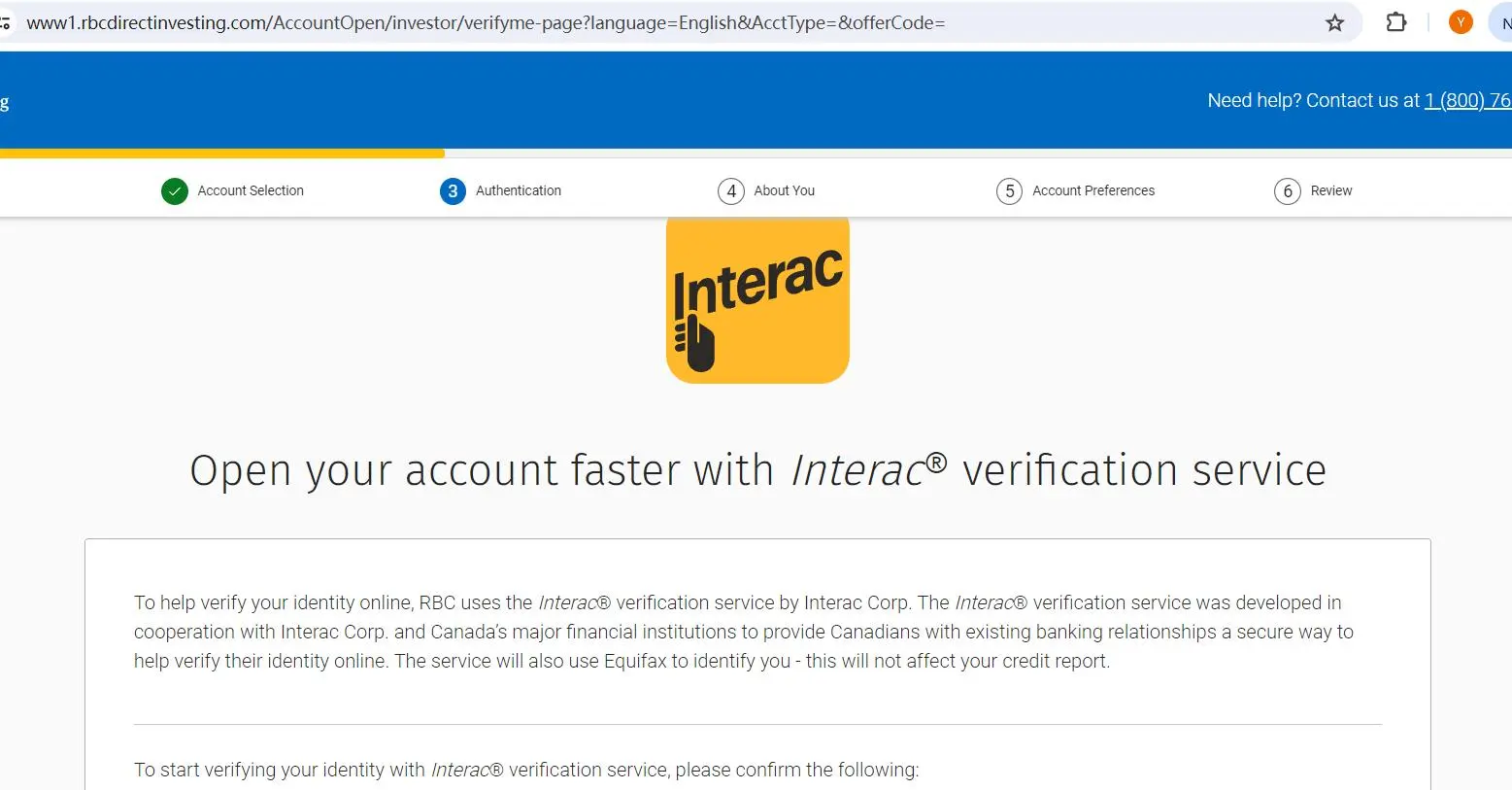Select the Review step label
The image size is (1512, 790).
[1331, 190]
